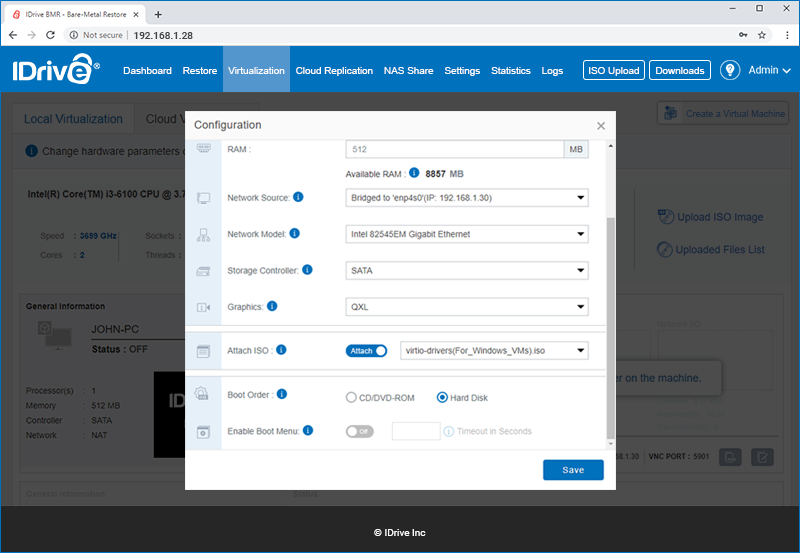Show info tooltip for Available RAM
This screenshot has height=553, width=800.
pyautogui.click(x=414, y=173)
